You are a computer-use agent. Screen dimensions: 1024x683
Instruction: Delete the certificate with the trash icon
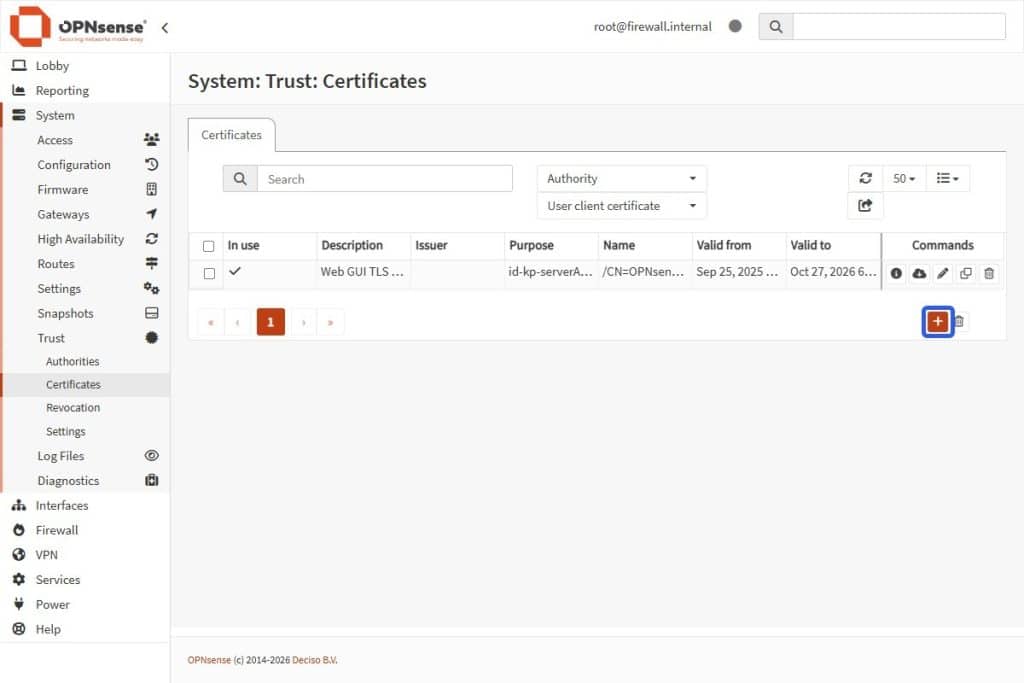989,272
